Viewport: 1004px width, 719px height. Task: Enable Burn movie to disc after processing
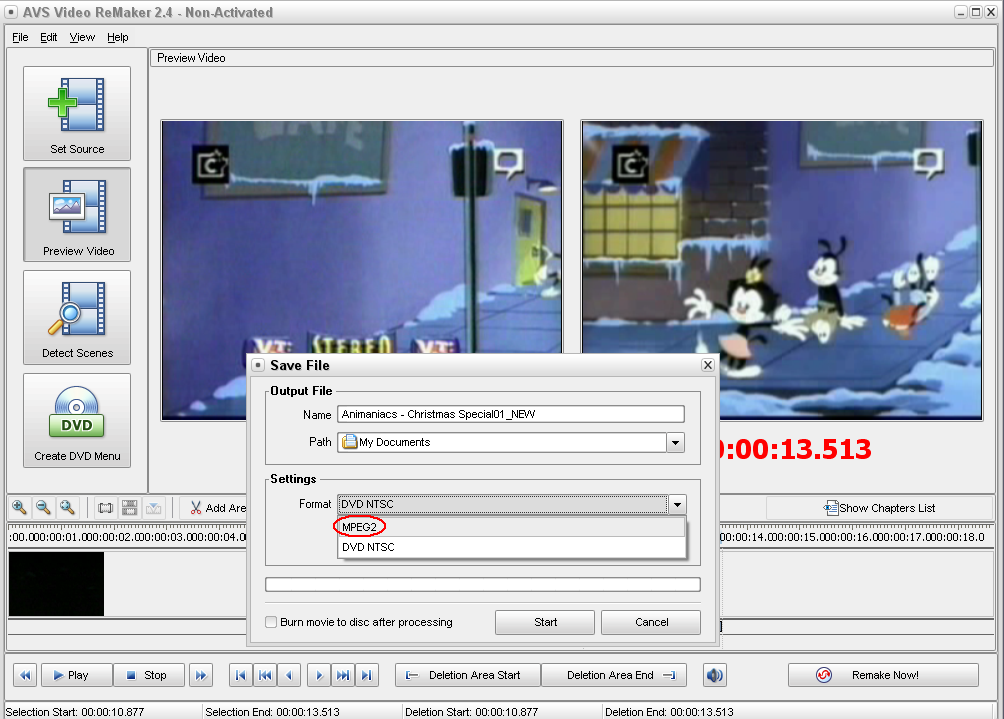271,622
